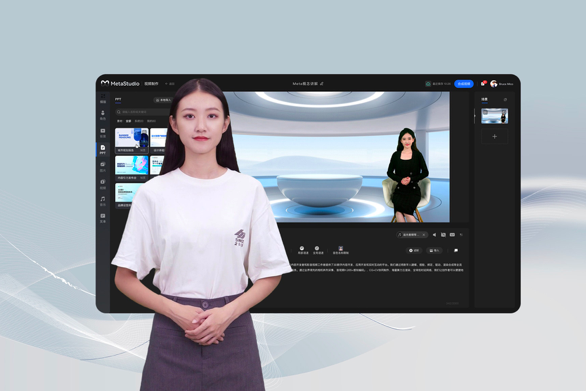Click the chat bubble icon near script
Image resolution: width=586 pixels, height=391 pixels.
(456, 250)
